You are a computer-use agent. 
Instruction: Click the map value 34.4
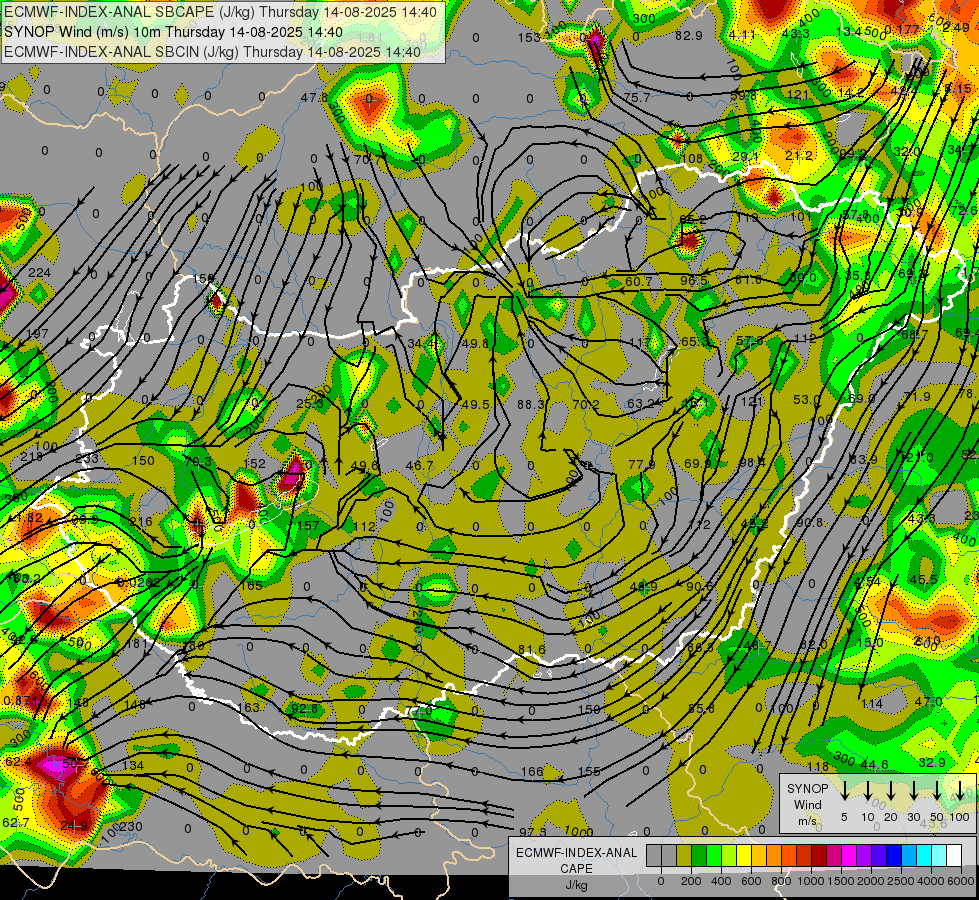pos(421,344)
